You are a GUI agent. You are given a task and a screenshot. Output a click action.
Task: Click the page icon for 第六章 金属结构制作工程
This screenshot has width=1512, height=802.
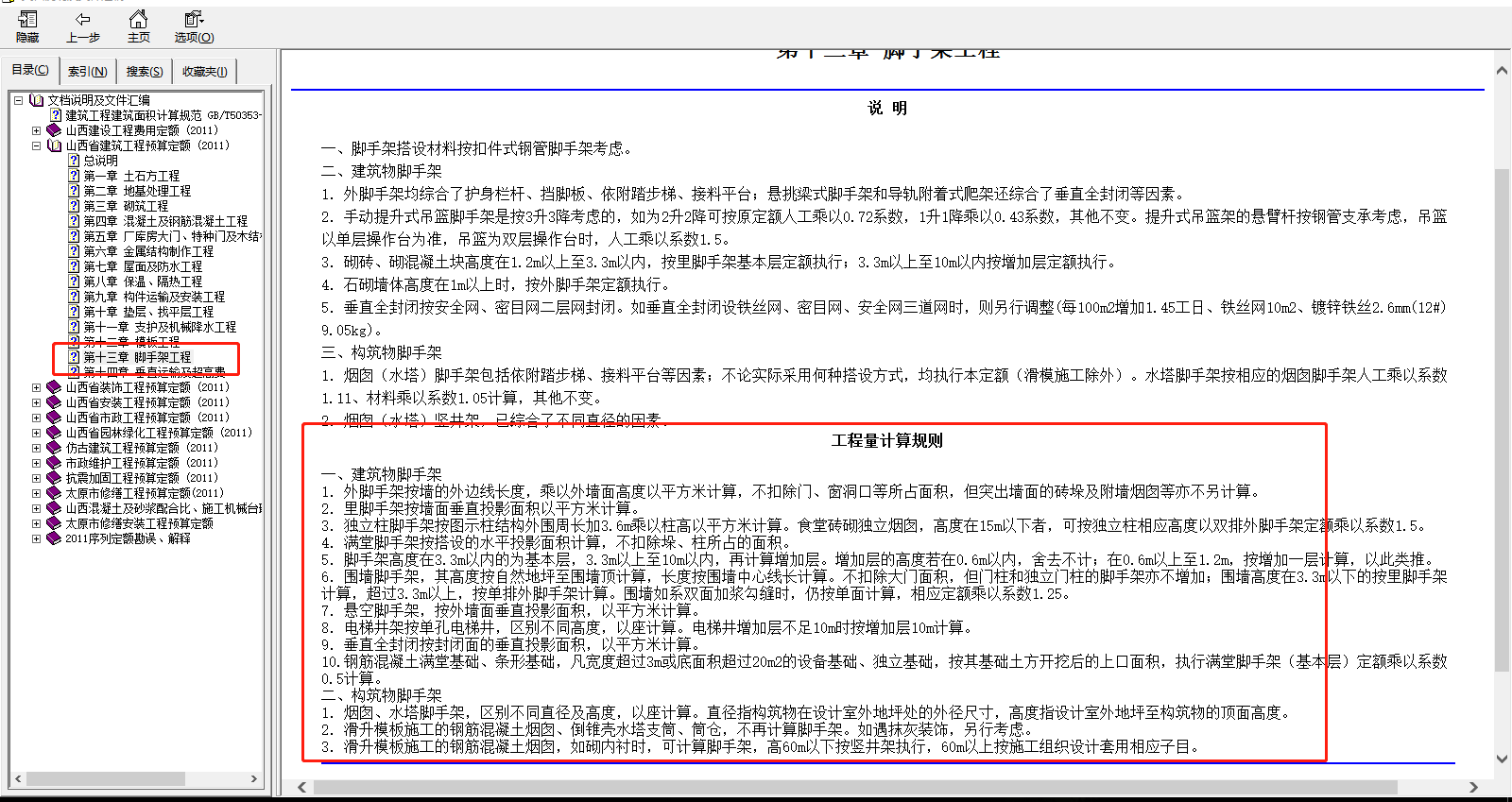click(x=74, y=251)
